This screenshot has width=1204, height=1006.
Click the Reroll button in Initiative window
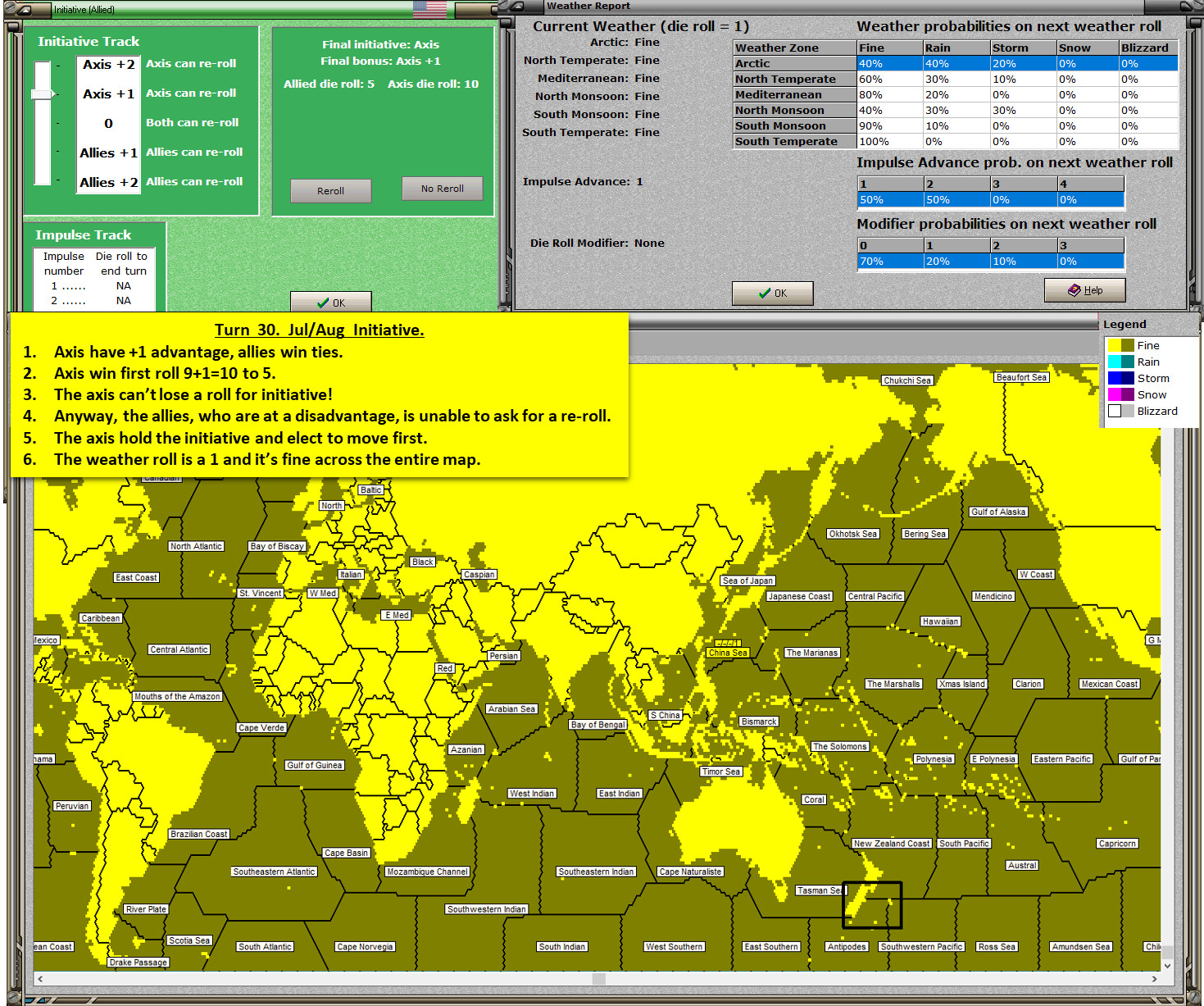(x=330, y=191)
